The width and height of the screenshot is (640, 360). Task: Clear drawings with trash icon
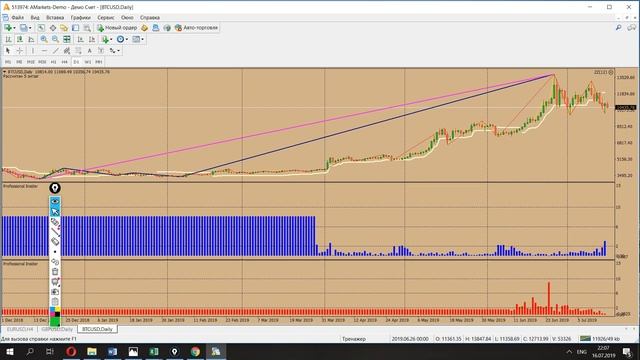click(x=55, y=271)
